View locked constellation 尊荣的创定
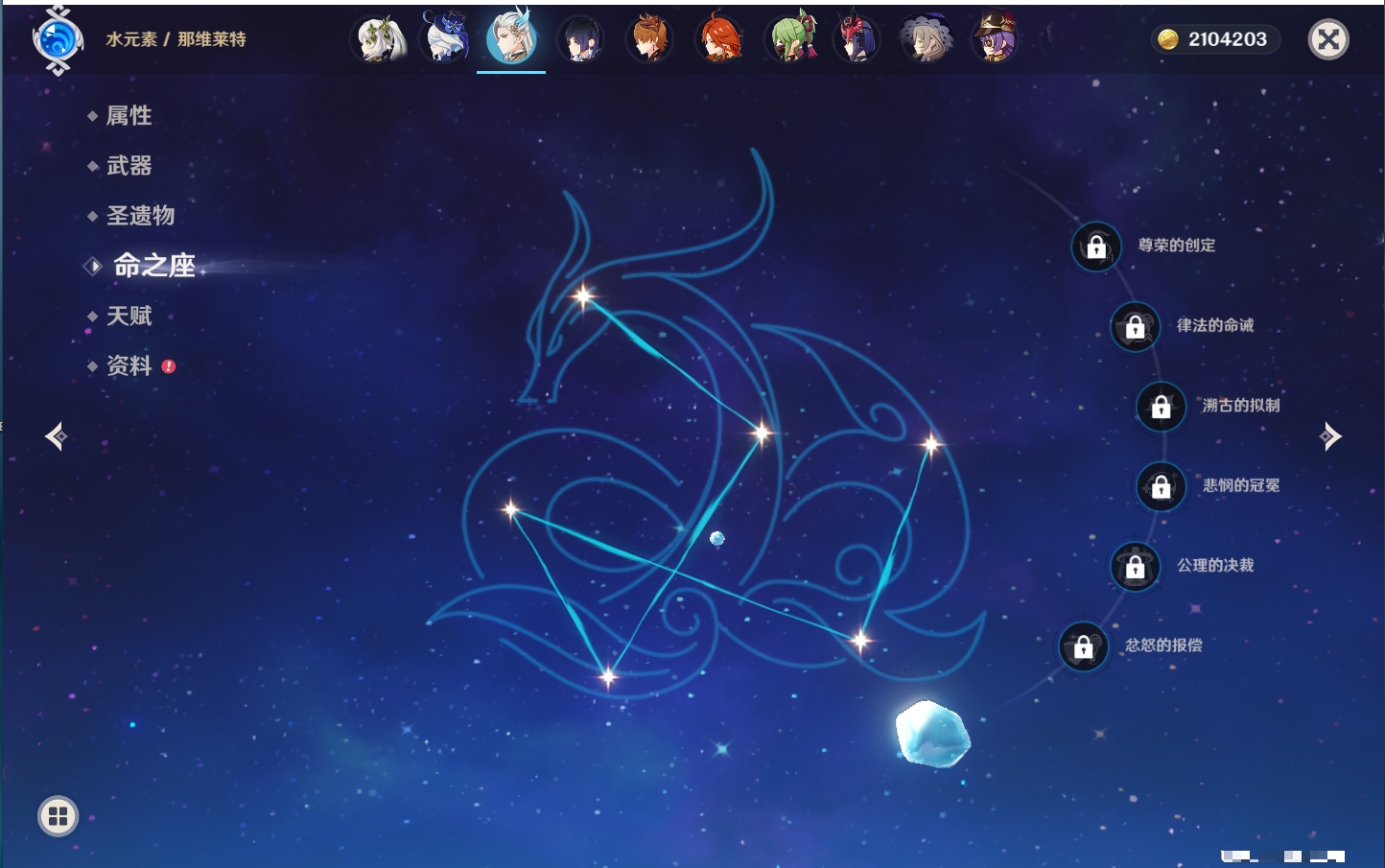Screen dimensions: 1385x868 pos(1096,246)
